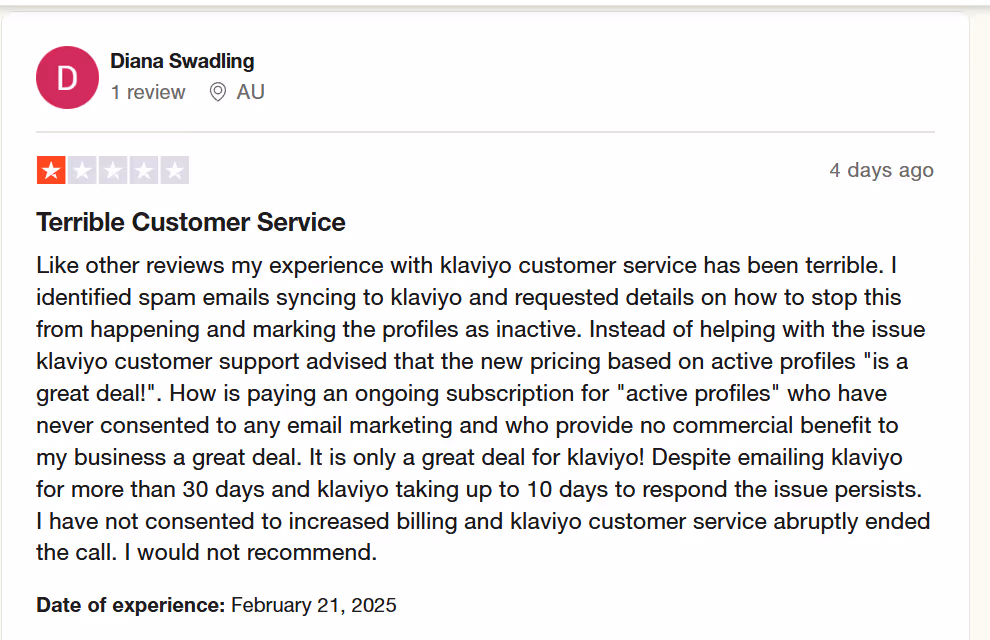Image resolution: width=990 pixels, height=640 pixels.
Task: Click the fourth gray rating star
Action: (145, 169)
